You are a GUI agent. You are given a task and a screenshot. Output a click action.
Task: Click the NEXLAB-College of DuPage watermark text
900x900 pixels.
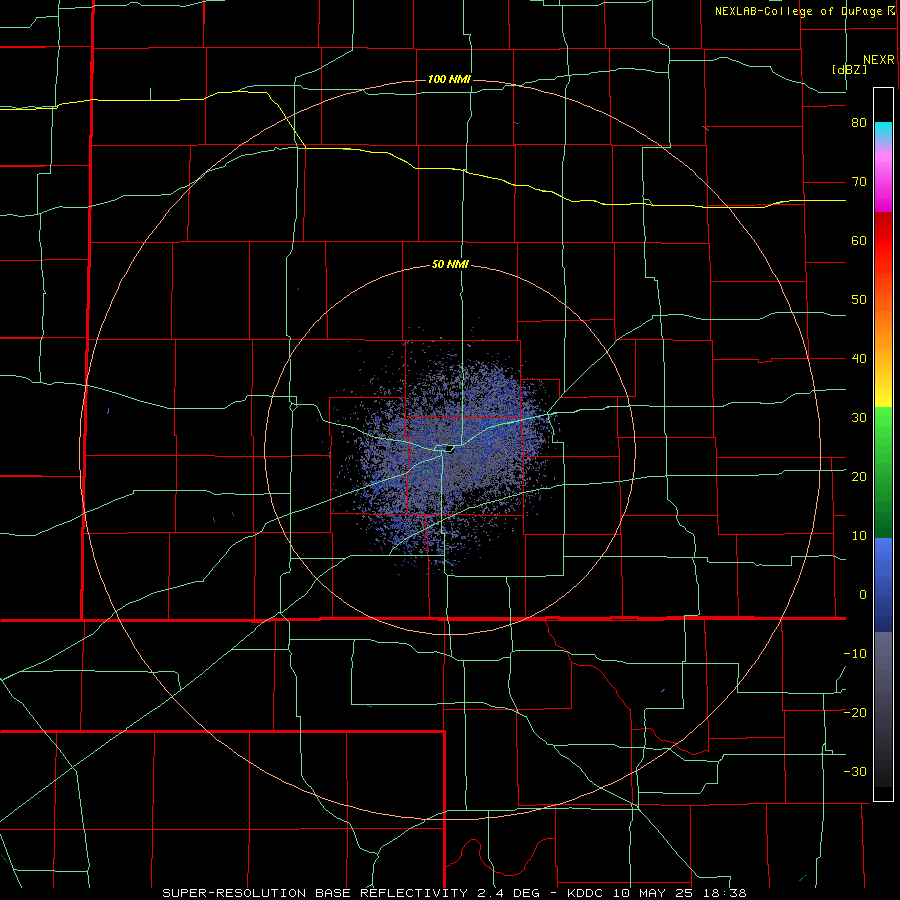(798, 11)
